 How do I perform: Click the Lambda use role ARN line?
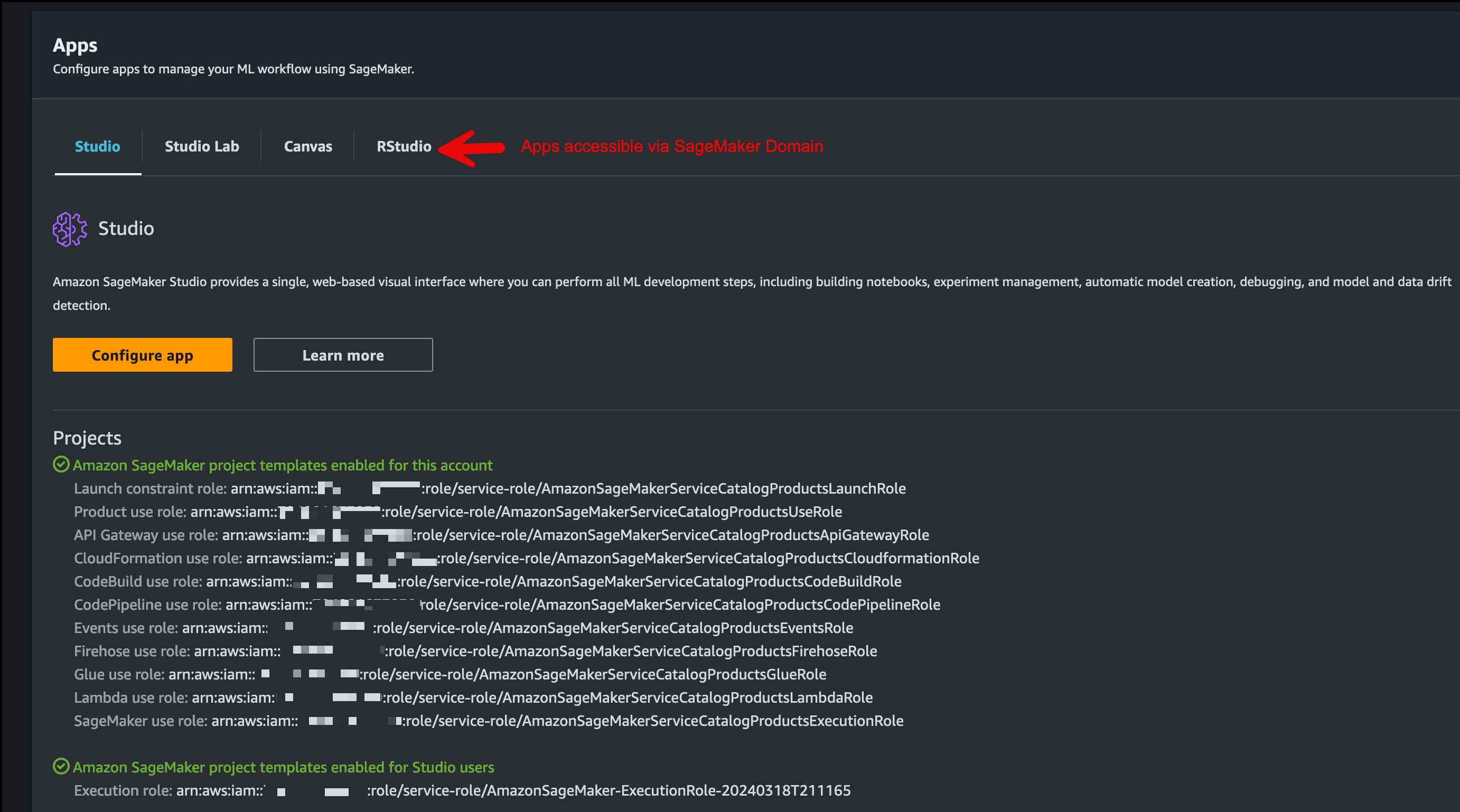coord(473,697)
